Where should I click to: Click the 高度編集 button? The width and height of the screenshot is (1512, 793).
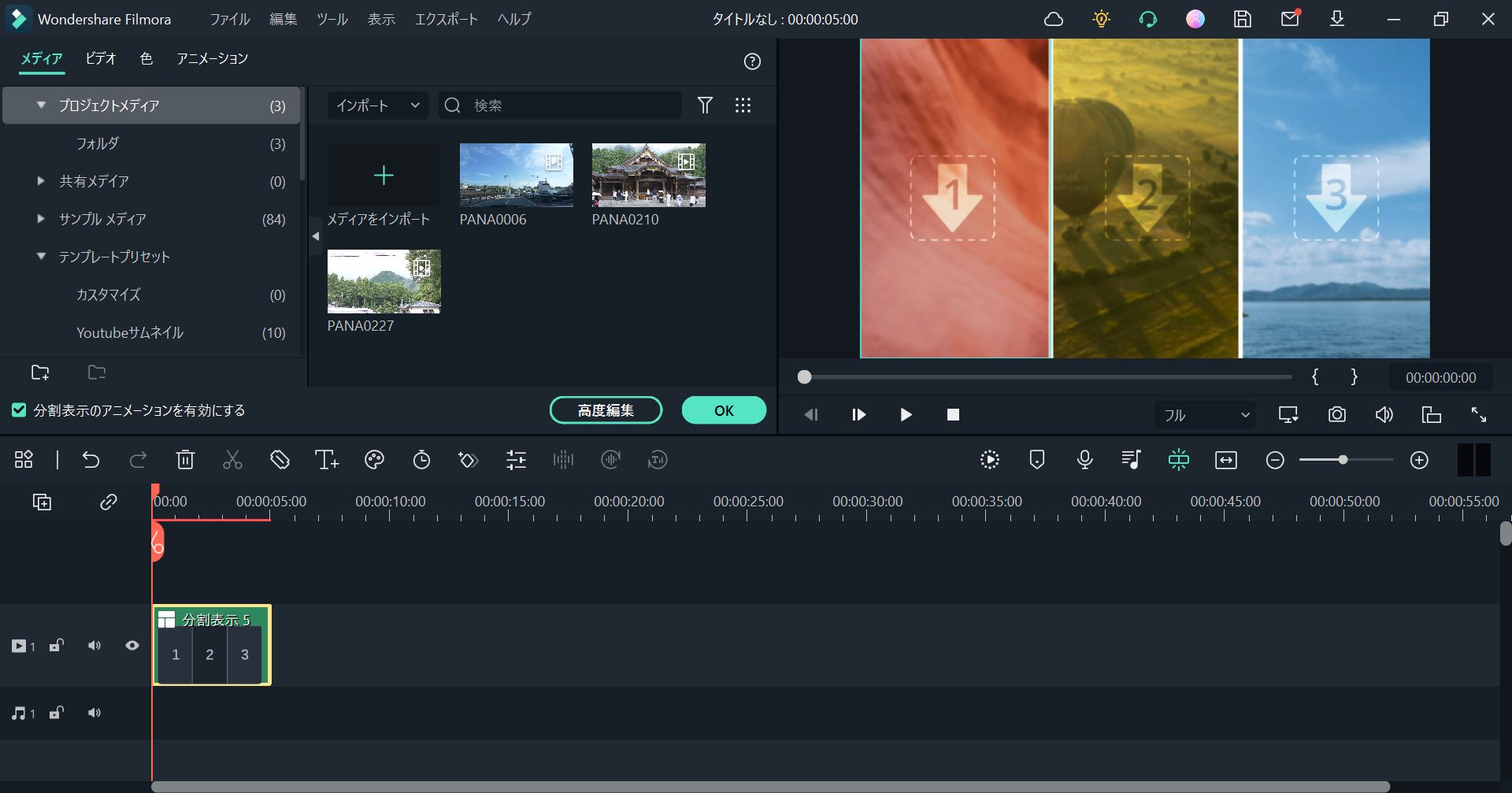point(606,409)
